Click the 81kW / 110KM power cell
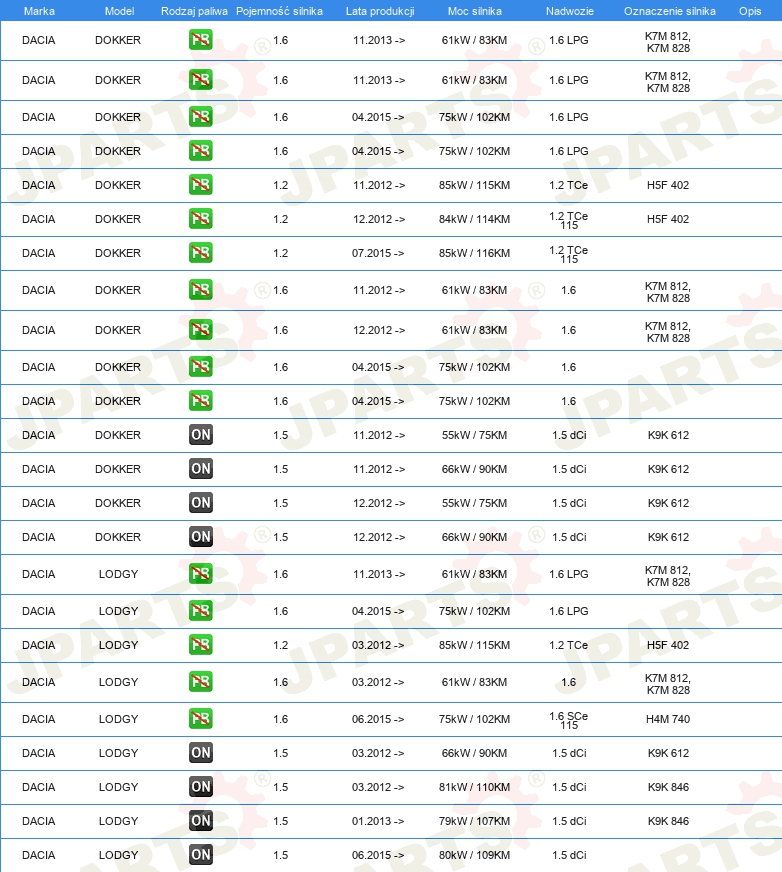 (474, 787)
